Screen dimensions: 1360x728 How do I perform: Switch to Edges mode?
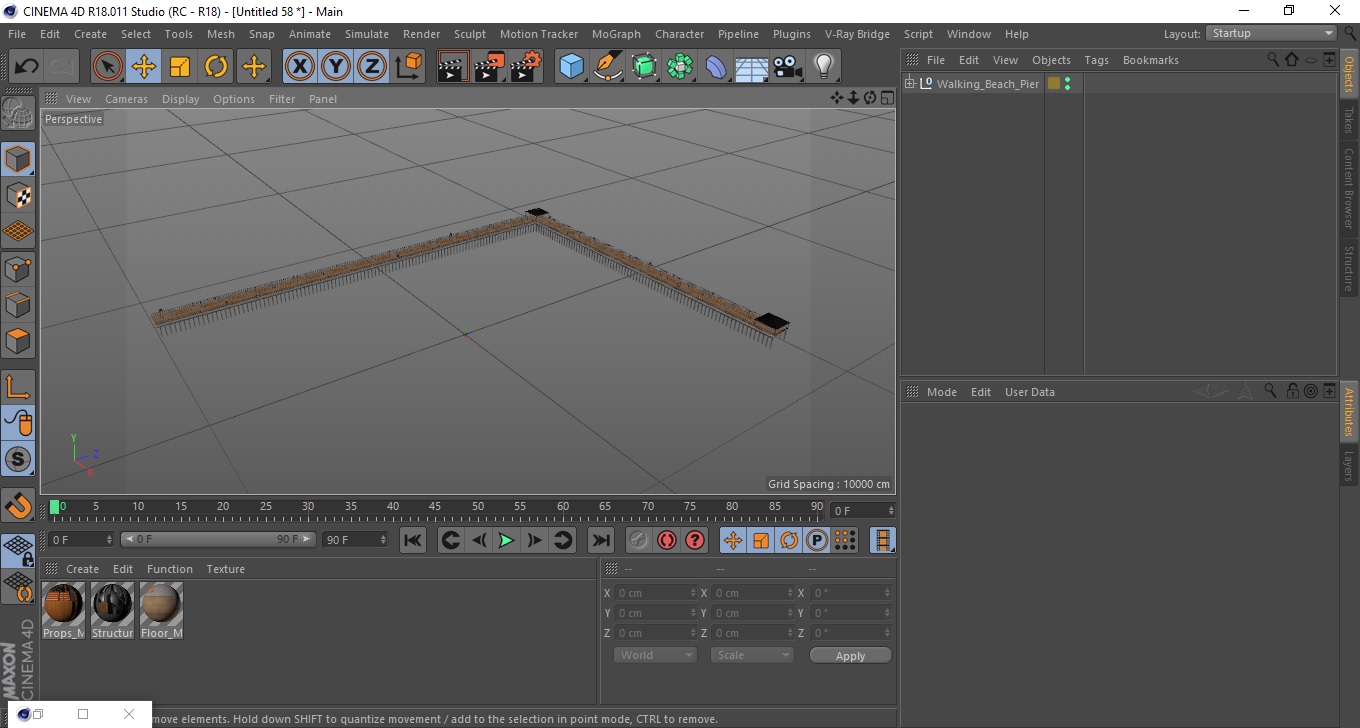pyautogui.click(x=18, y=304)
